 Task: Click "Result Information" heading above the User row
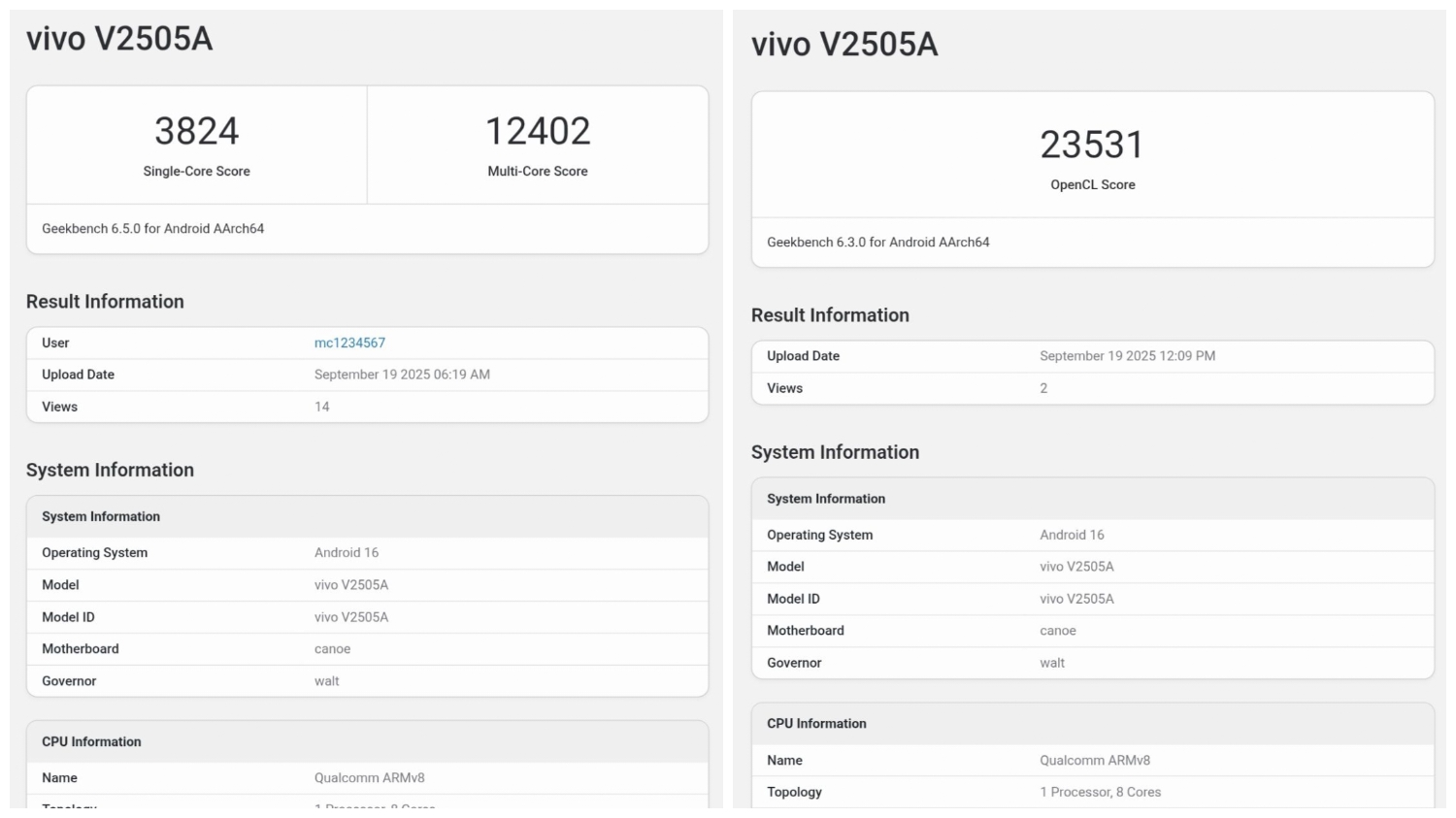tap(105, 302)
